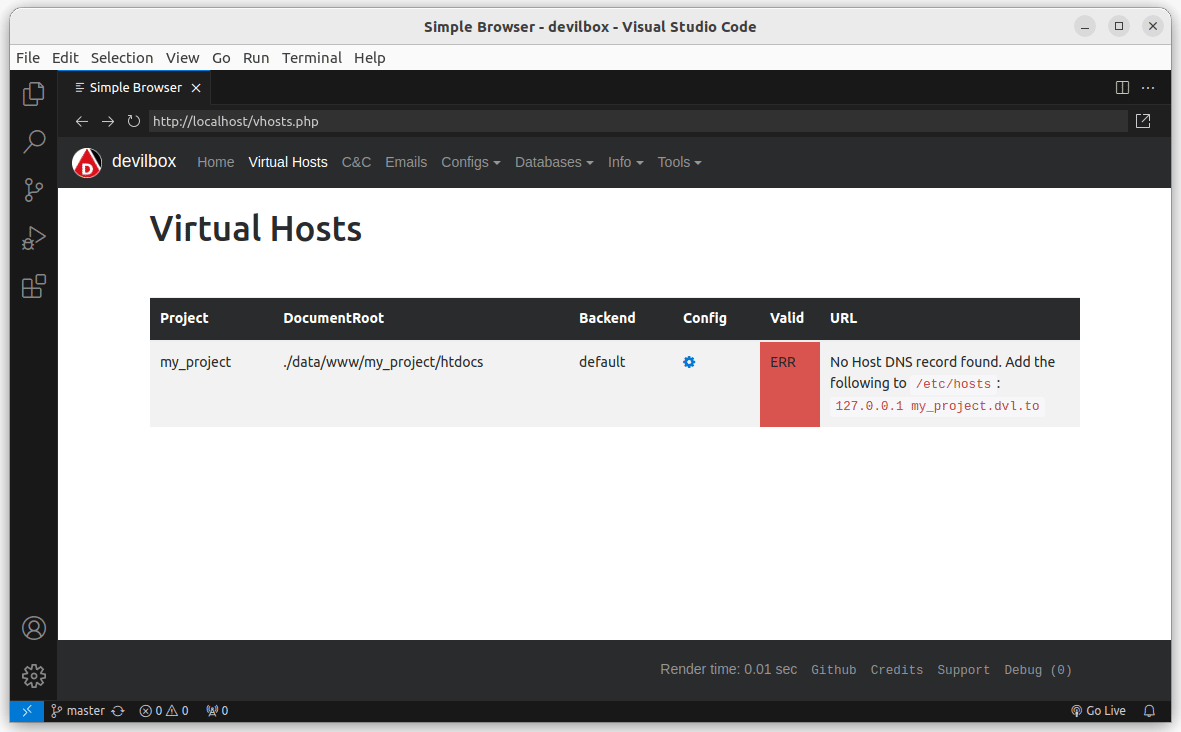Viewport: 1181px width, 732px height.
Task: Open the Extensions view icon
Action: tap(34, 287)
